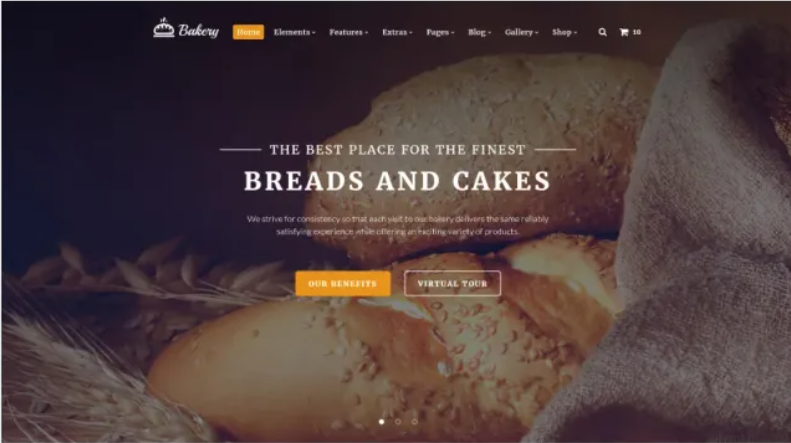The width and height of the screenshot is (791, 443).
Task: Expand the Elements dropdown menu
Action: 295,32
